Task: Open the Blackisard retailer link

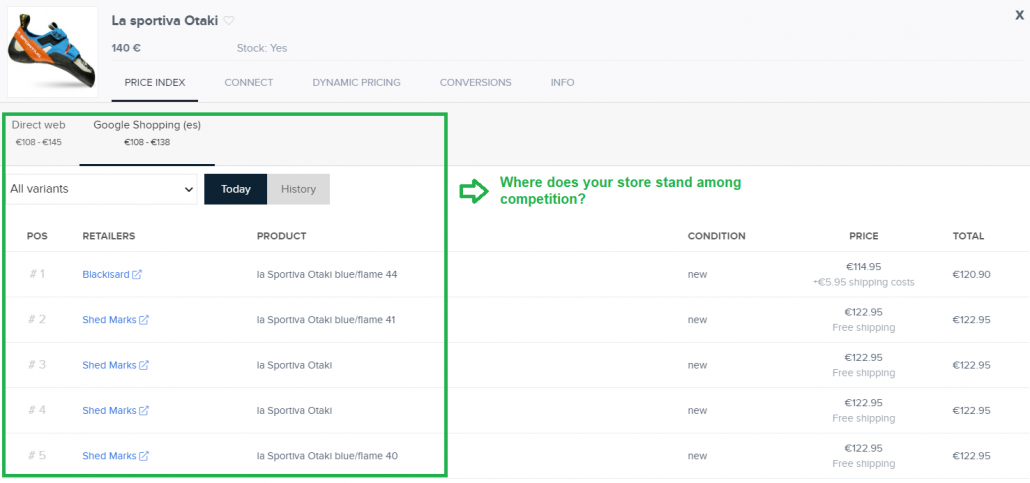Action: coord(106,275)
